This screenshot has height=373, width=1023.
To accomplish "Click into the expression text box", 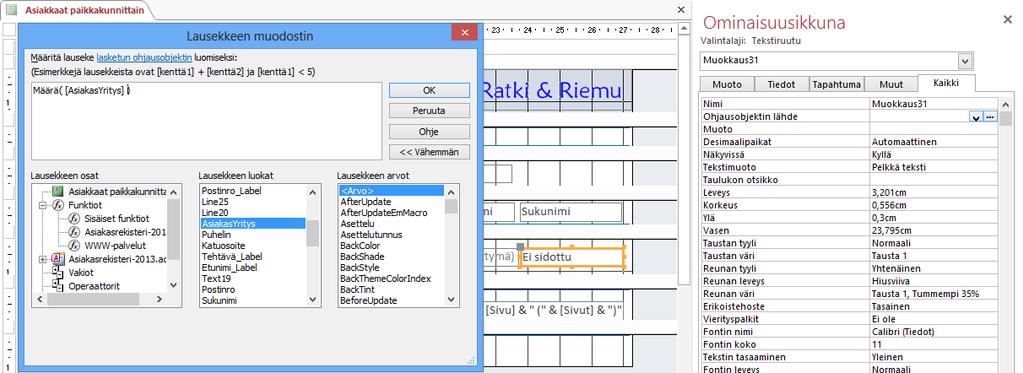I will point(206,121).
